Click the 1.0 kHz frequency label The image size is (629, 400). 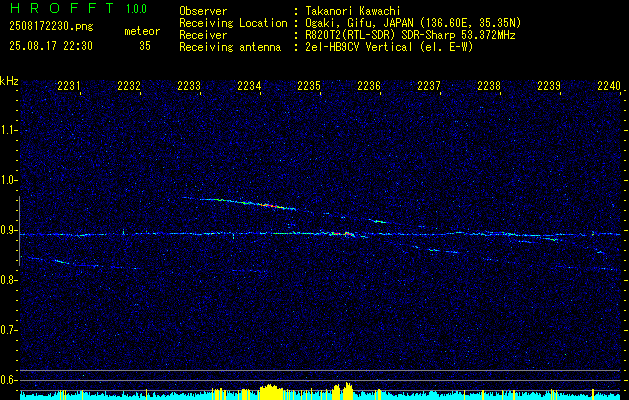[x=8, y=180]
